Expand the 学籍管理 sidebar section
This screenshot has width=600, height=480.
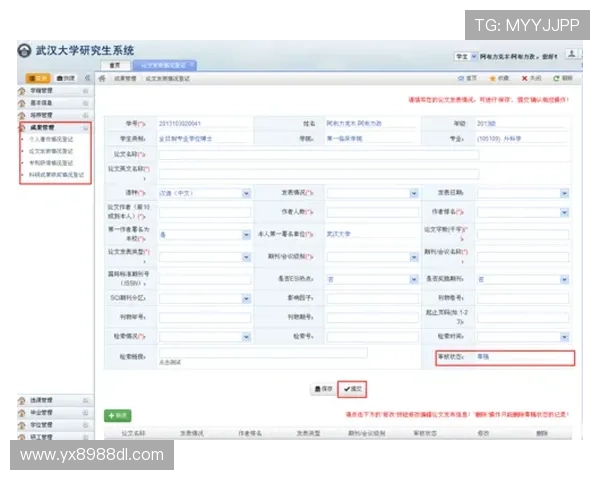click(x=85, y=91)
